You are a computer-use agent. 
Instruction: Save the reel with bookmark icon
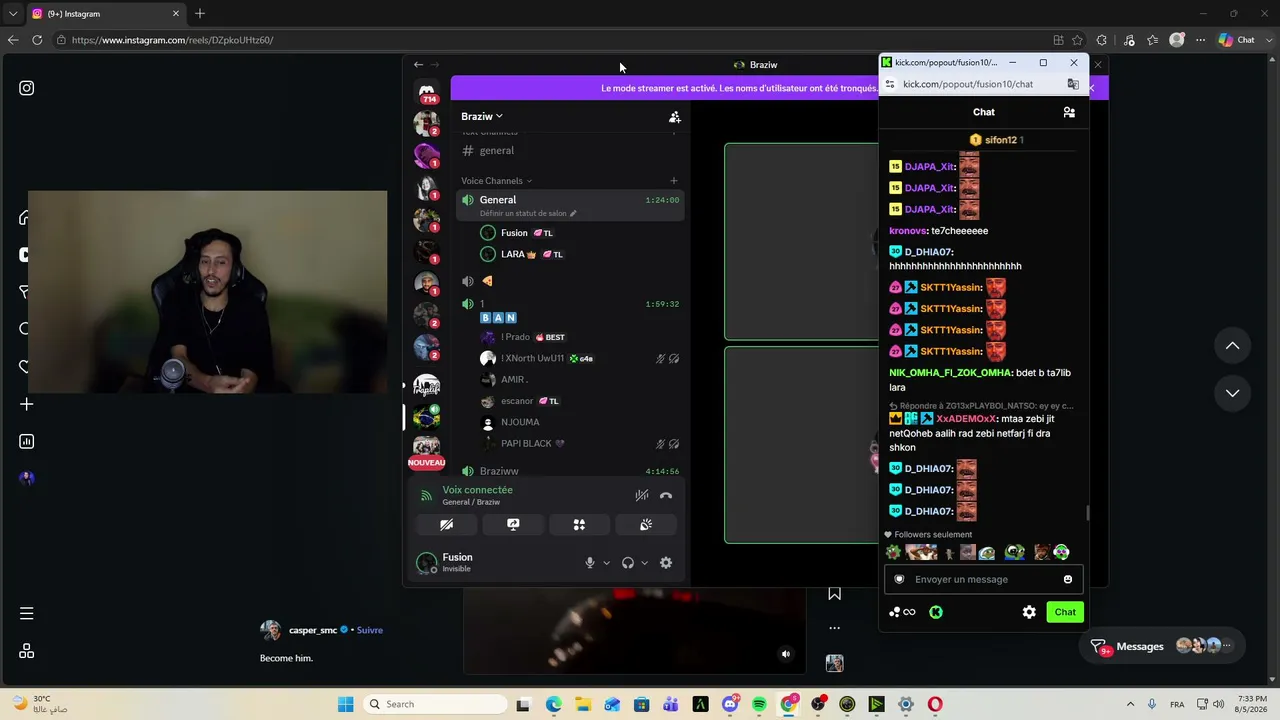tap(835, 593)
